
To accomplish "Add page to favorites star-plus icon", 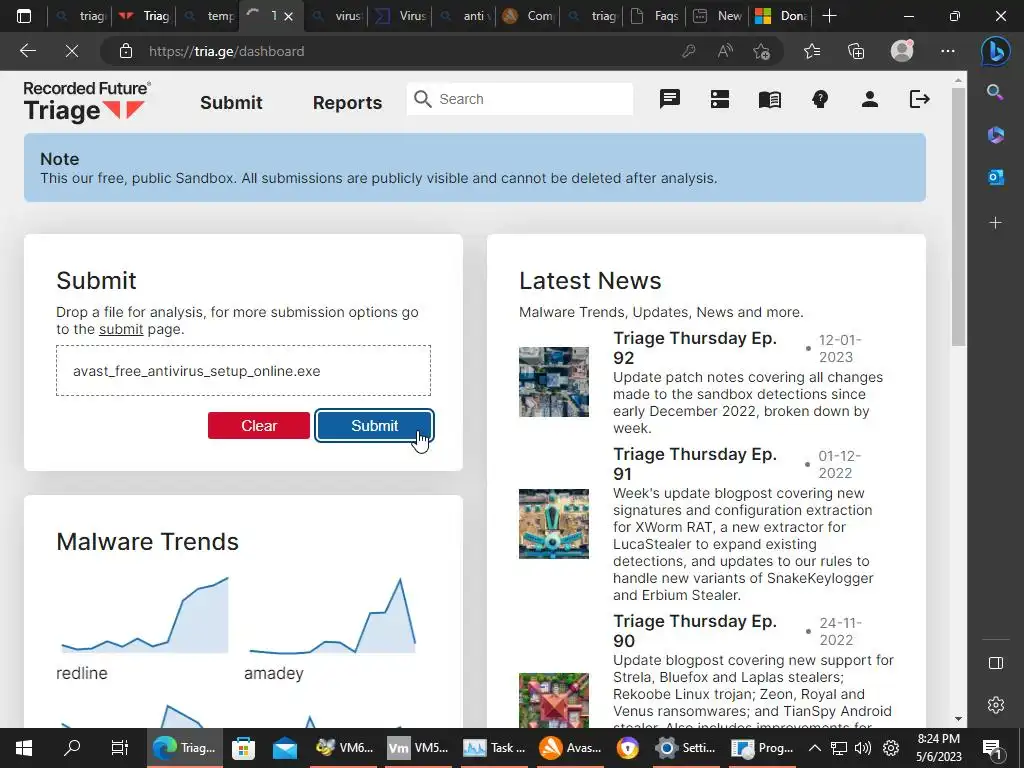I will point(761,51).
